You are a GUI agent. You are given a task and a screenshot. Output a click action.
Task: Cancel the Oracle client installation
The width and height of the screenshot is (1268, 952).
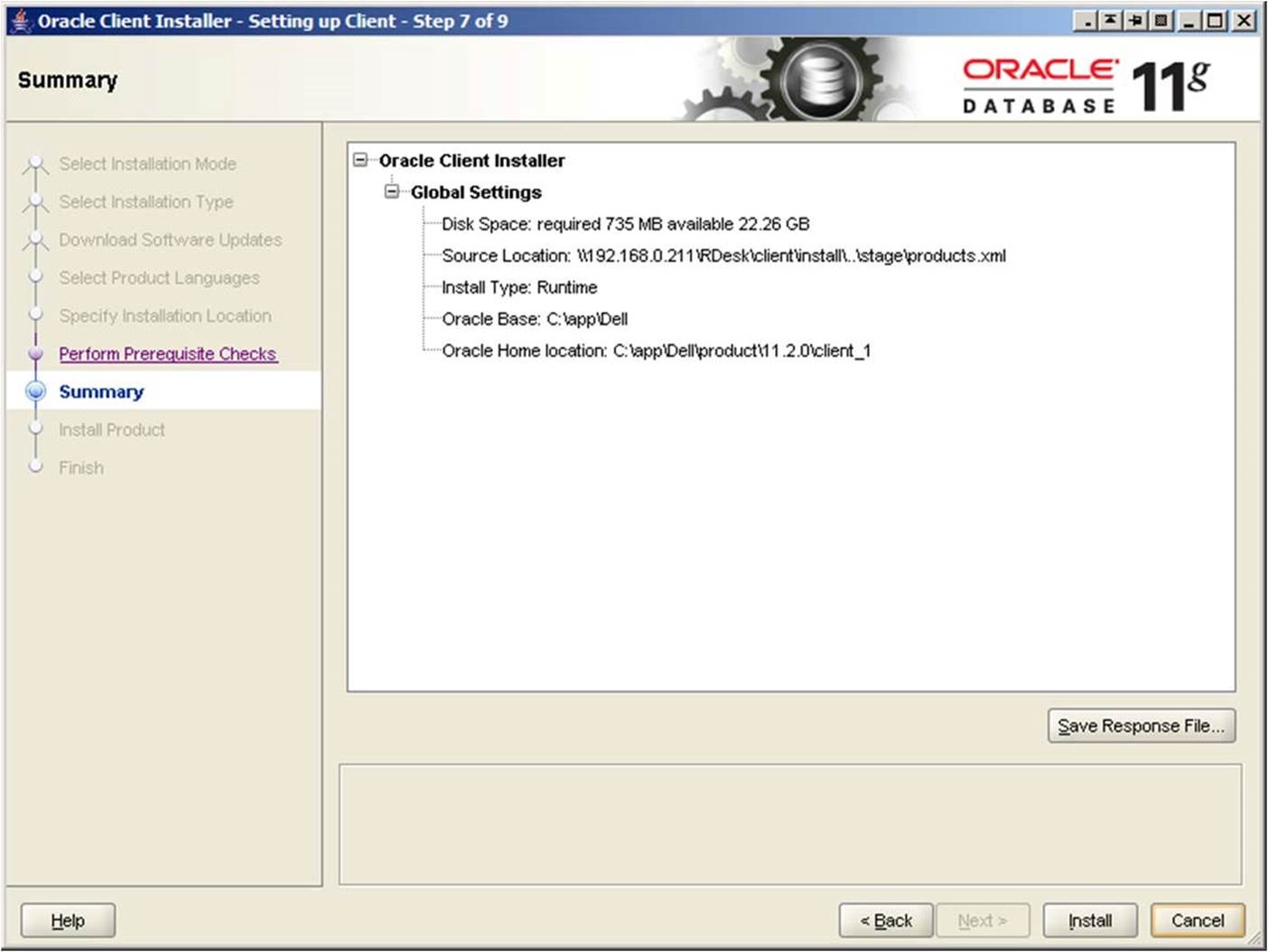1197,920
